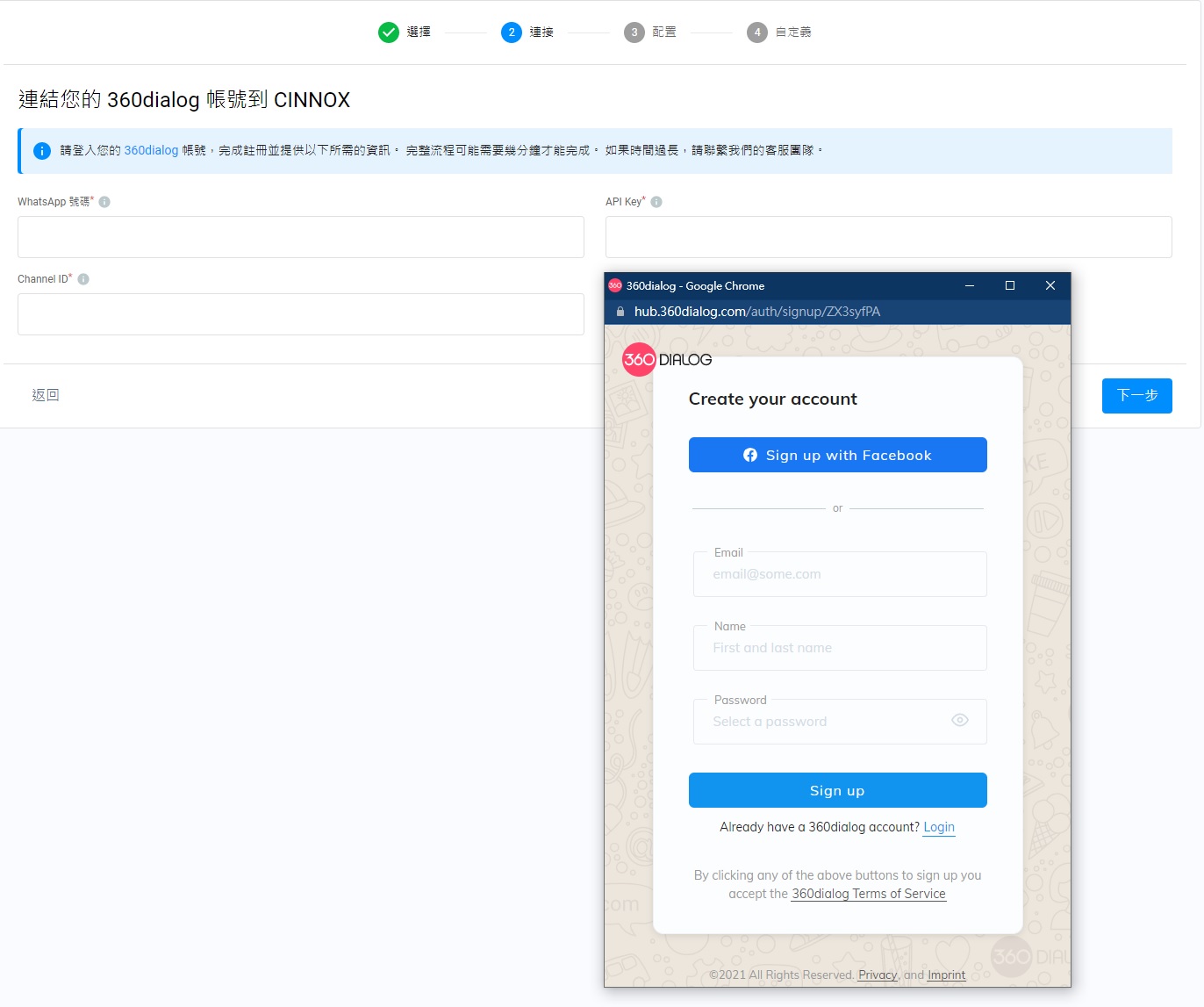
Task: Click the 360dialog link in the info banner
Action: pos(151,150)
